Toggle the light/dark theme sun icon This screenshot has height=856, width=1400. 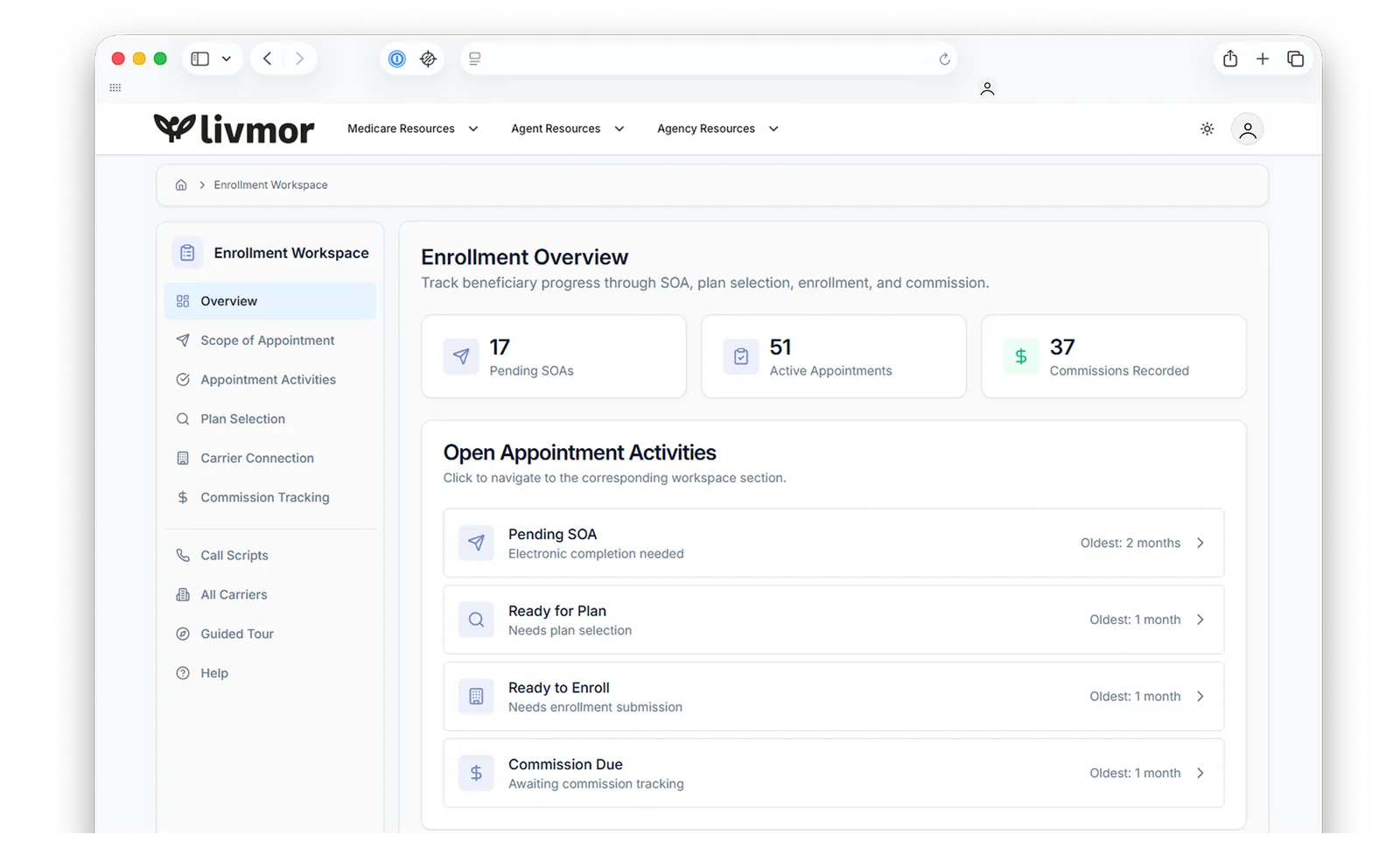pyautogui.click(x=1207, y=129)
